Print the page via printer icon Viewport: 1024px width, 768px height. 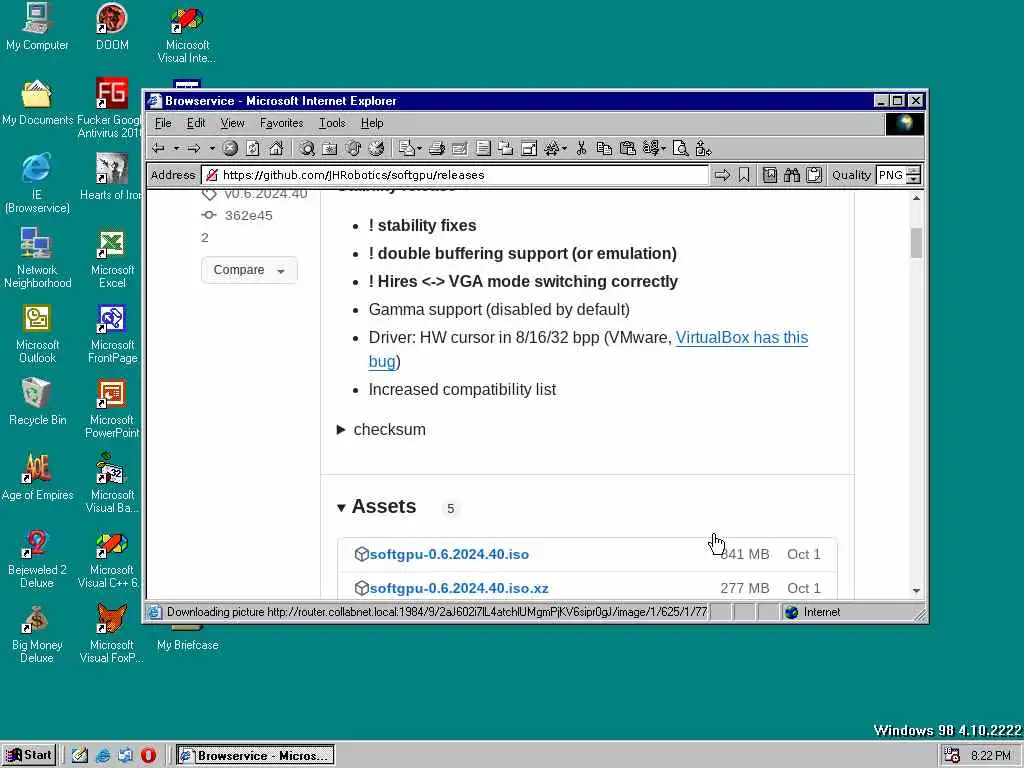click(x=437, y=149)
